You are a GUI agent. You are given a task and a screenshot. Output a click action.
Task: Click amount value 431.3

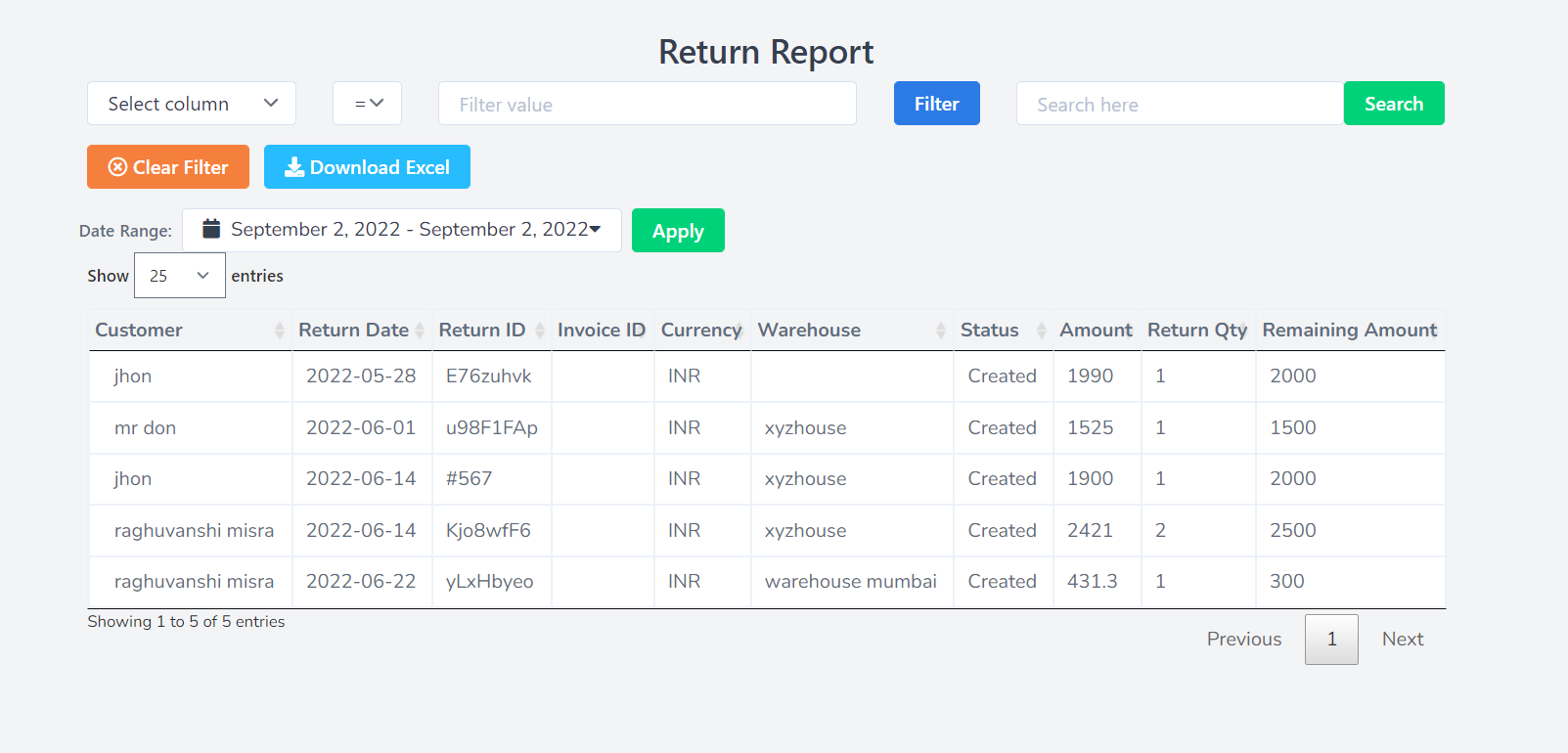click(x=1093, y=582)
